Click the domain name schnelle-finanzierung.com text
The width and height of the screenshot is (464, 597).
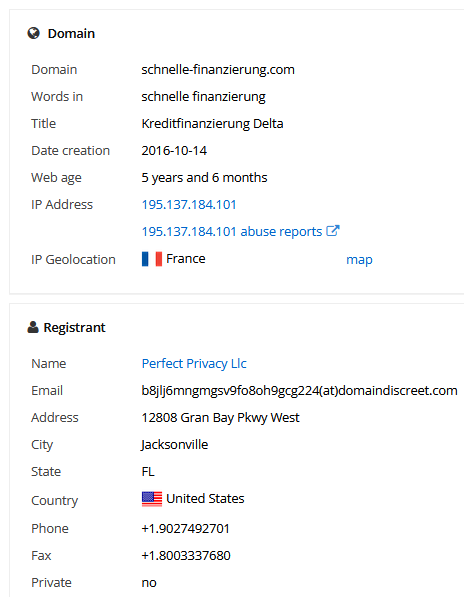coord(218,70)
